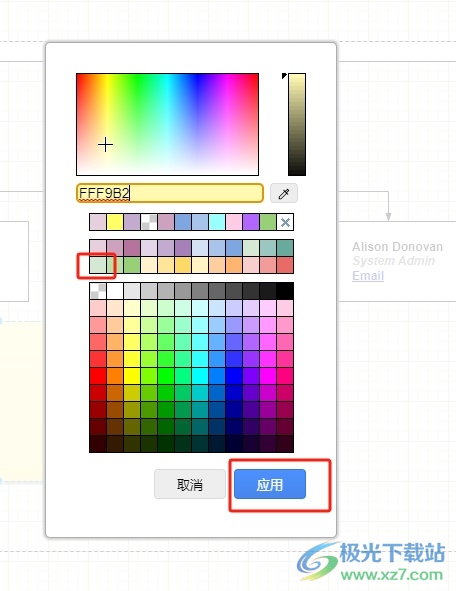Pick the darkest maroon swatch in bottom grid row
Screen dimensions: 456x591
coord(98,444)
